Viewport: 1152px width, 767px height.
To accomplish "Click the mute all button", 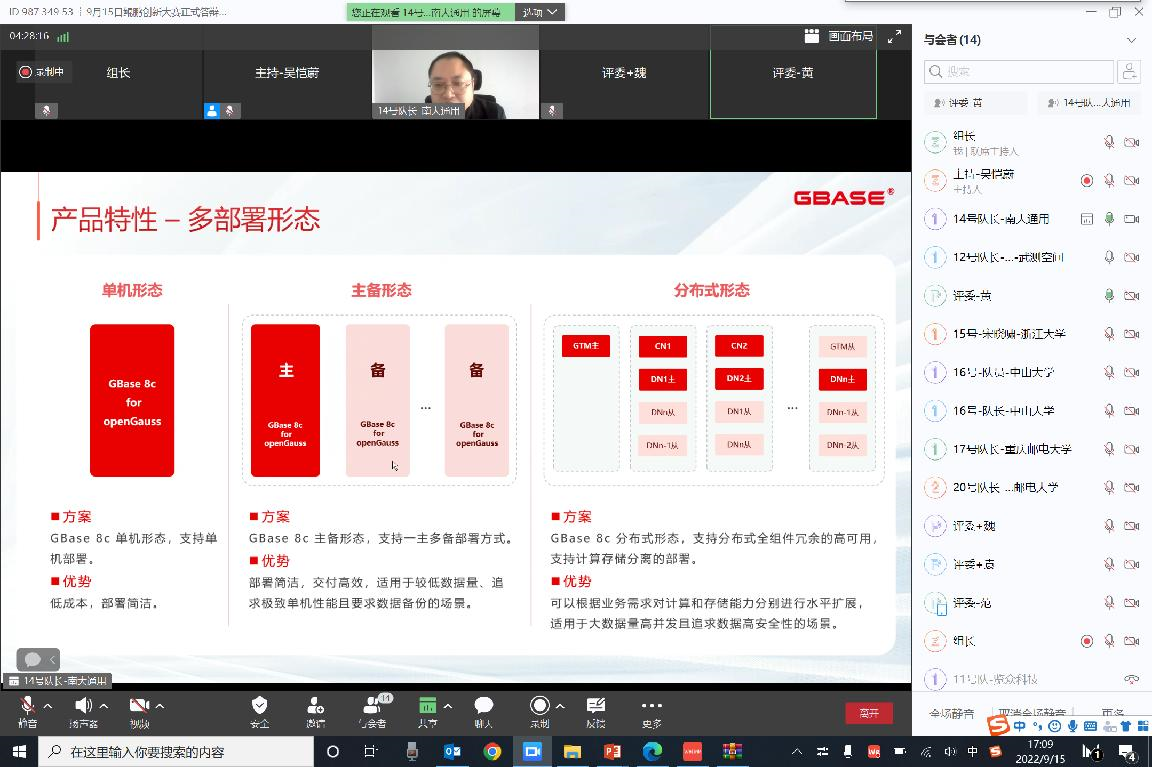I will pos(951,713).
